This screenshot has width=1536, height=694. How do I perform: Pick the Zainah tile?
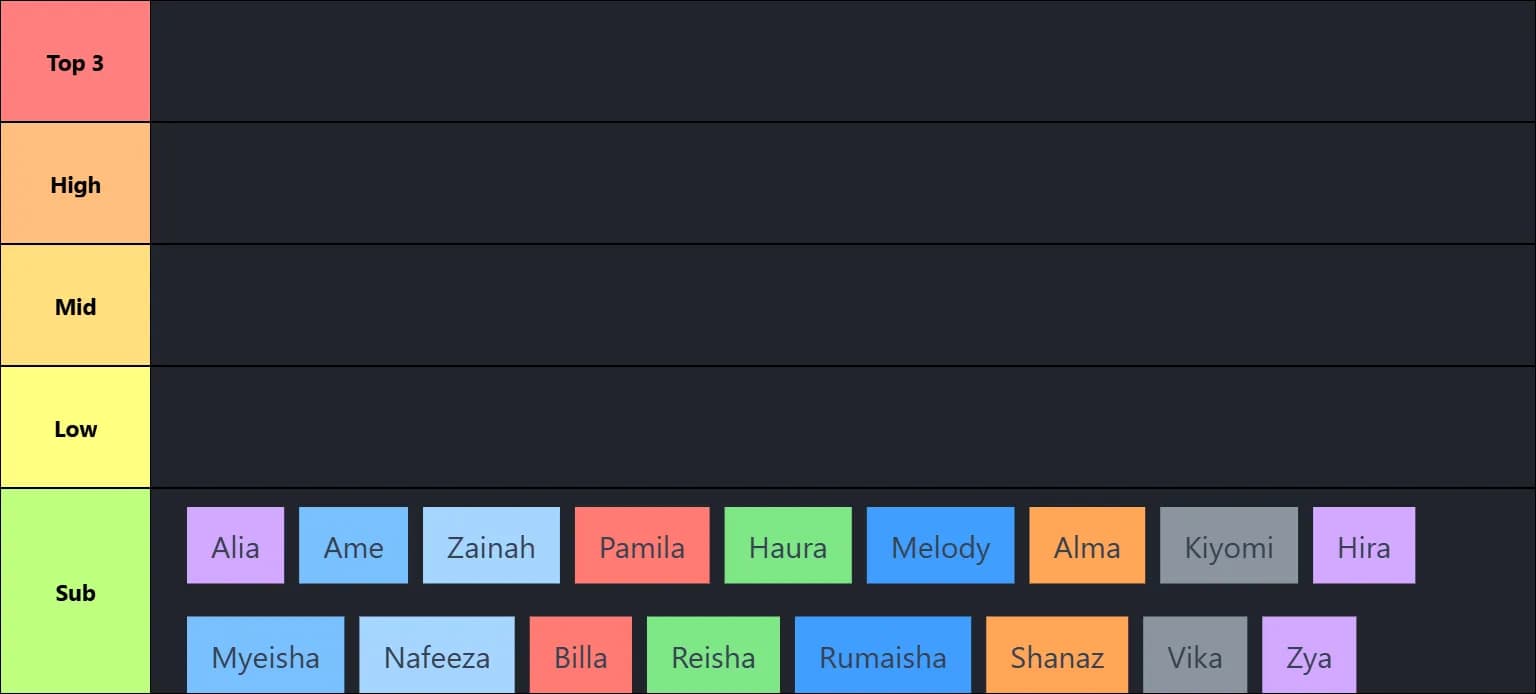tap(491, 546)
